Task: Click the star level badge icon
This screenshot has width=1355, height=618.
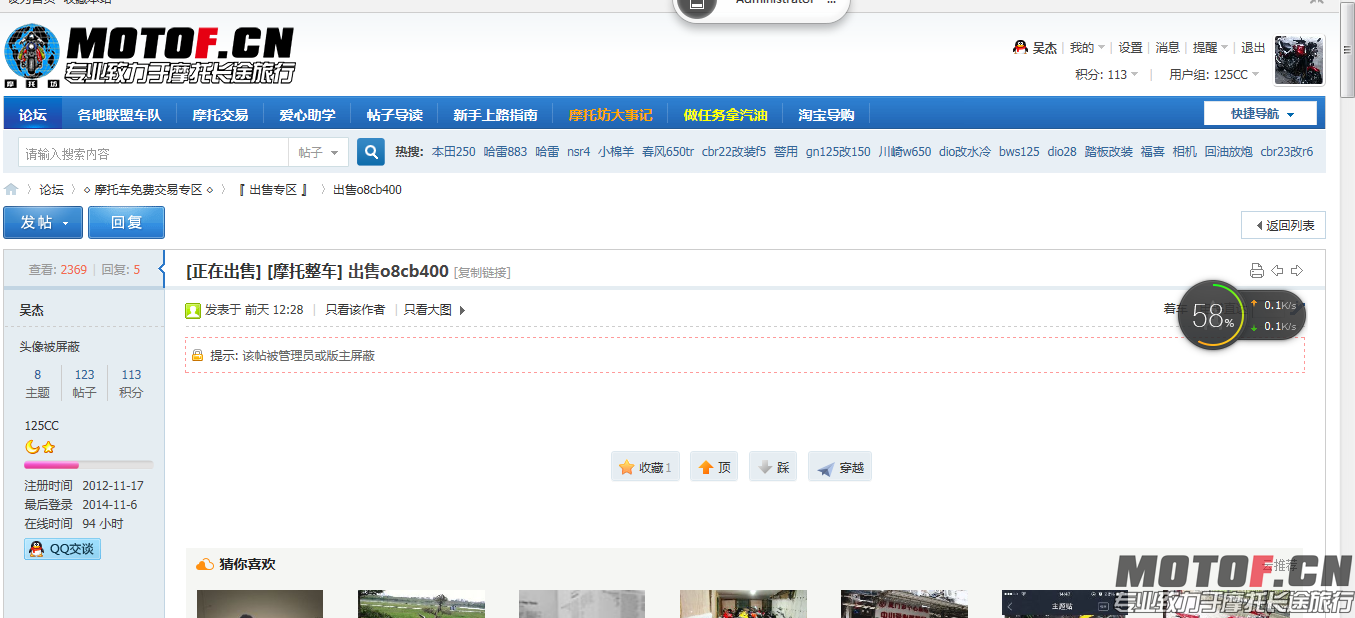Action: point(48,447)
